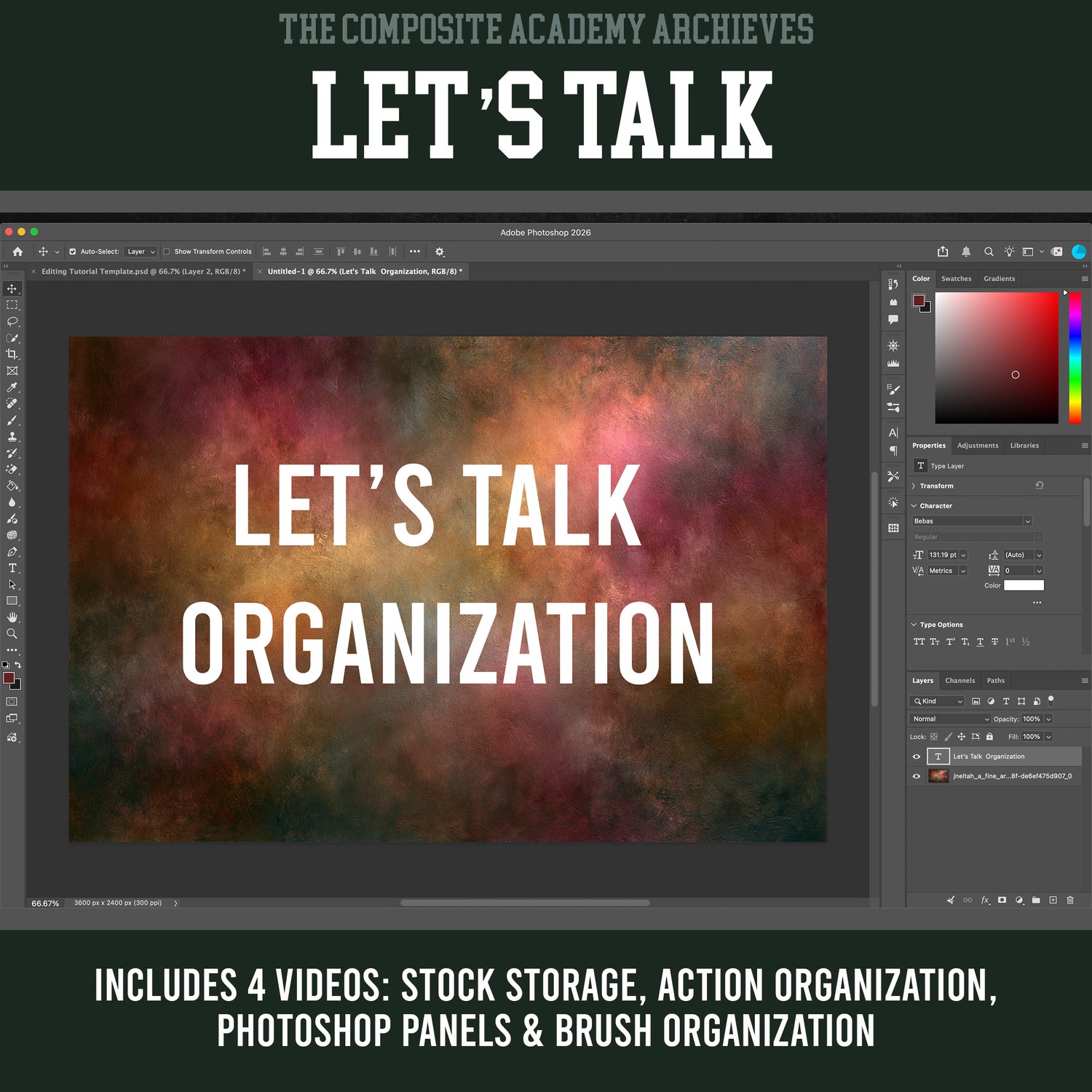Switch to the Paths tab
Screen dimensions: 1092x1092
point(995,681)
